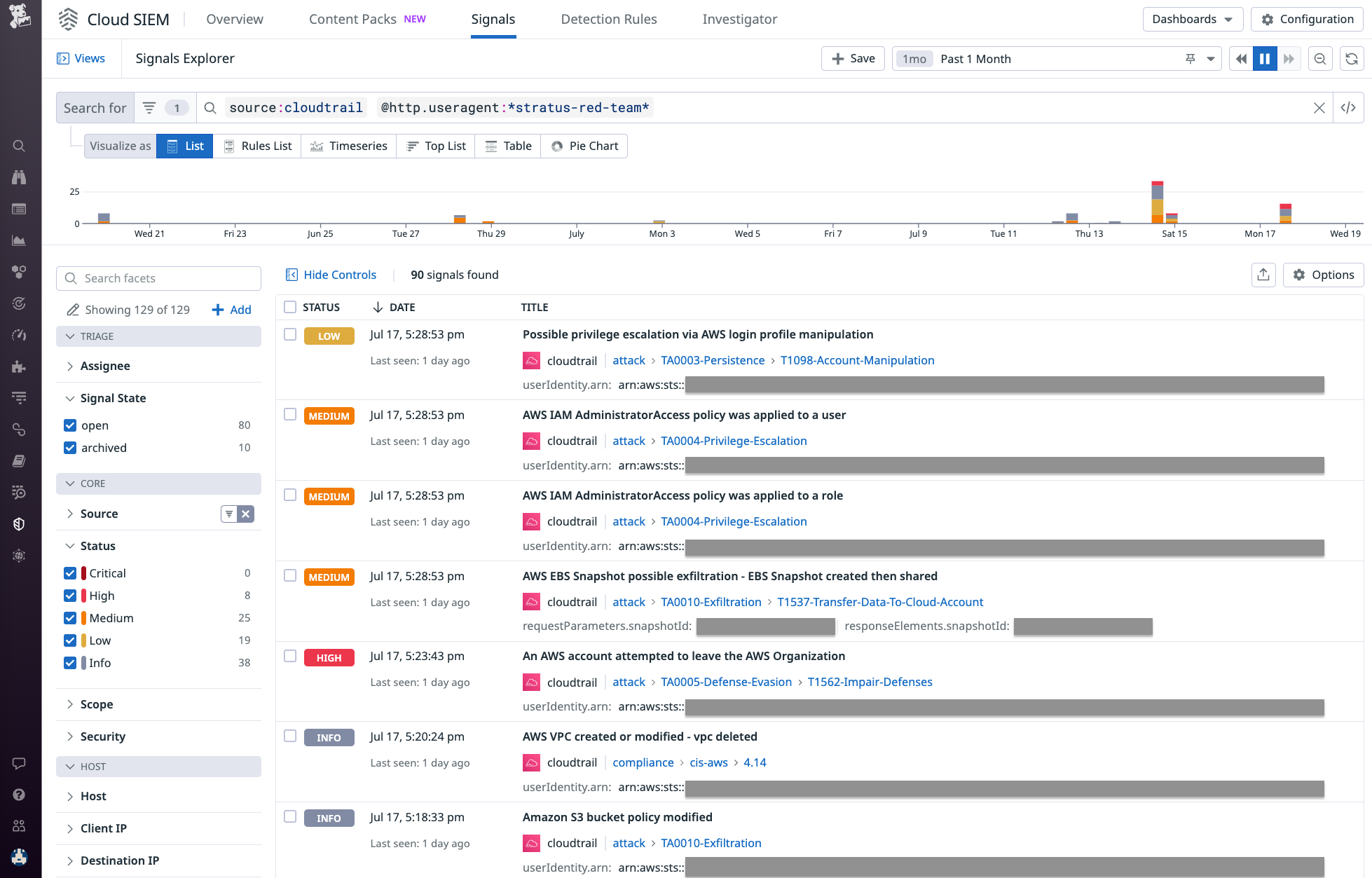This screenshot has height=878, width=1372.
Task: Uncheck the archived Signal State filter
Action: pos(70,448)
